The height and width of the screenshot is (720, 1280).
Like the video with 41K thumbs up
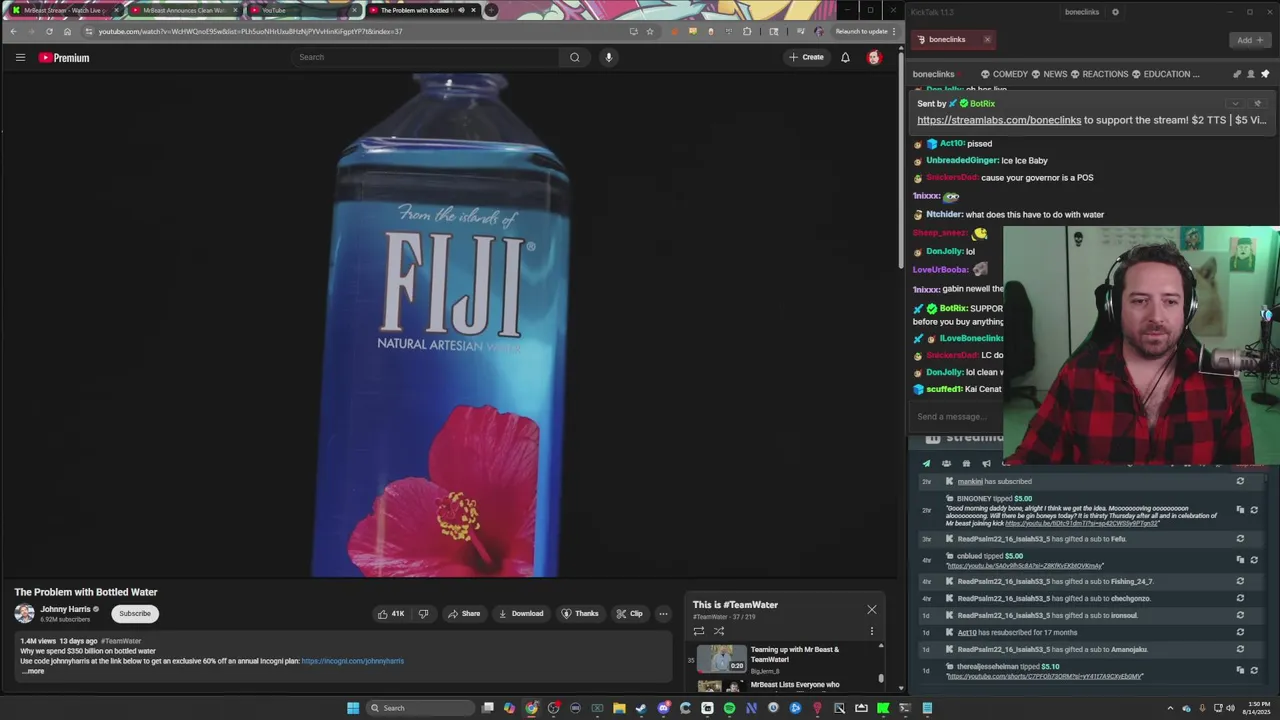391,614
